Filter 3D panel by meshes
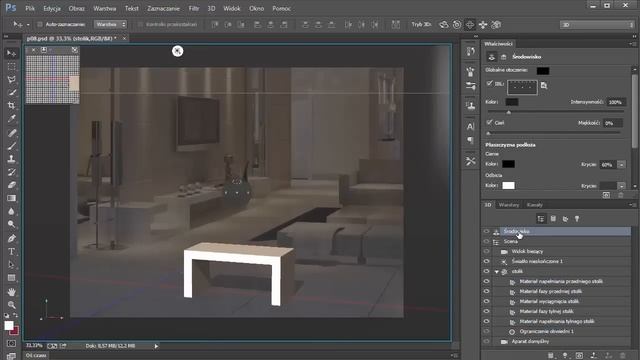This screenshot has width=640, height=360. click(553, 219)
